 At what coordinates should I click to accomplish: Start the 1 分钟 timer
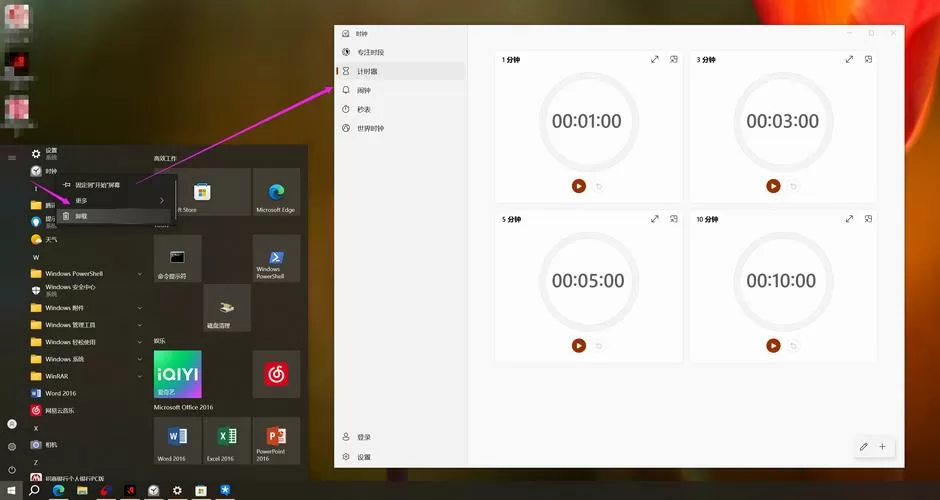579,186
